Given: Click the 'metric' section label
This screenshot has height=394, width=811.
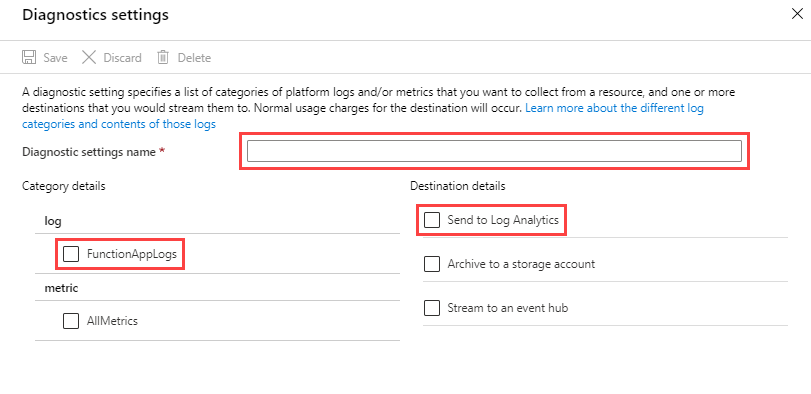Looking at the screenshot, I should pos(61,288).
